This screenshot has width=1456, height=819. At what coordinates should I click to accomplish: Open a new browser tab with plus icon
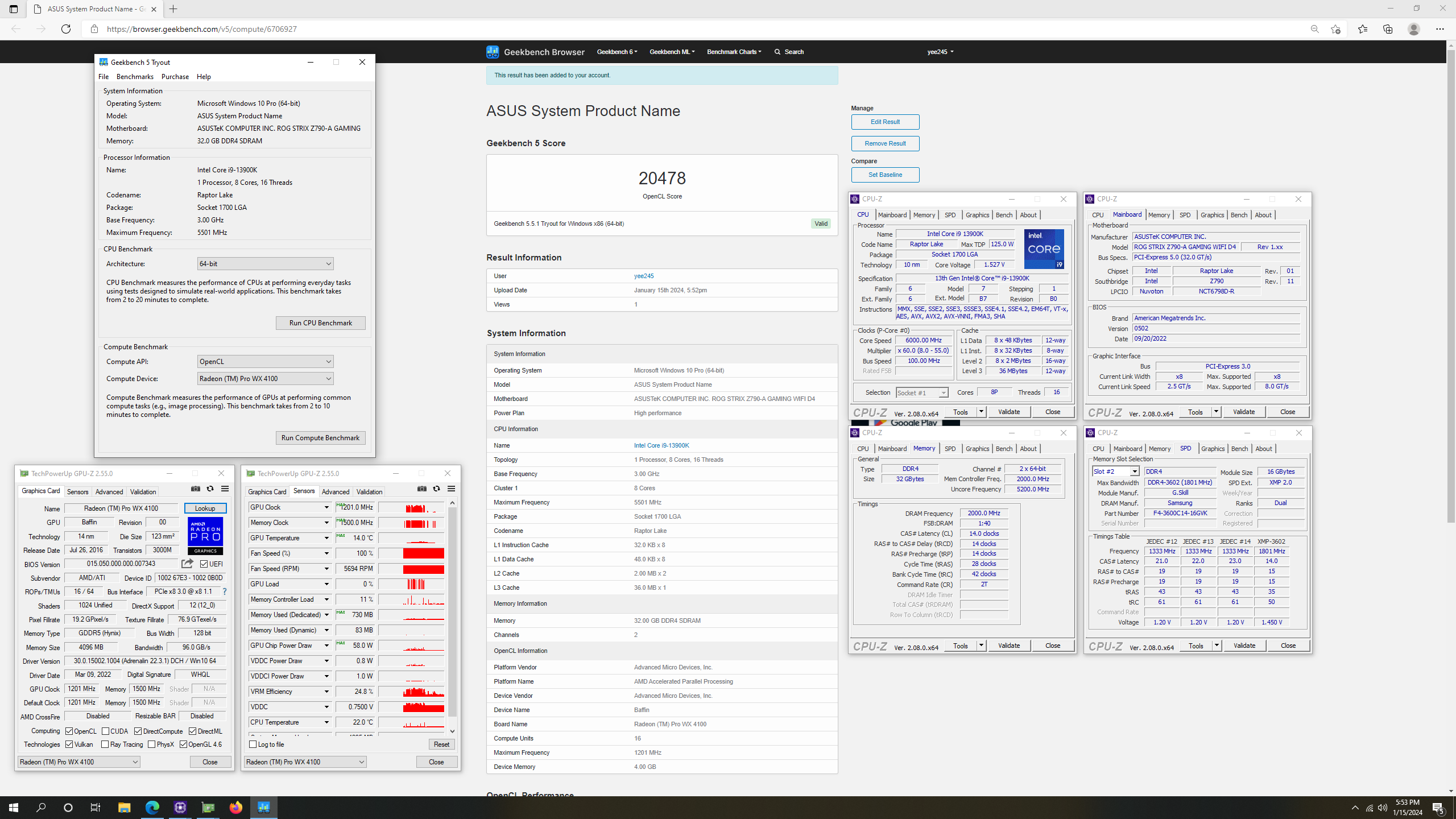173,9
